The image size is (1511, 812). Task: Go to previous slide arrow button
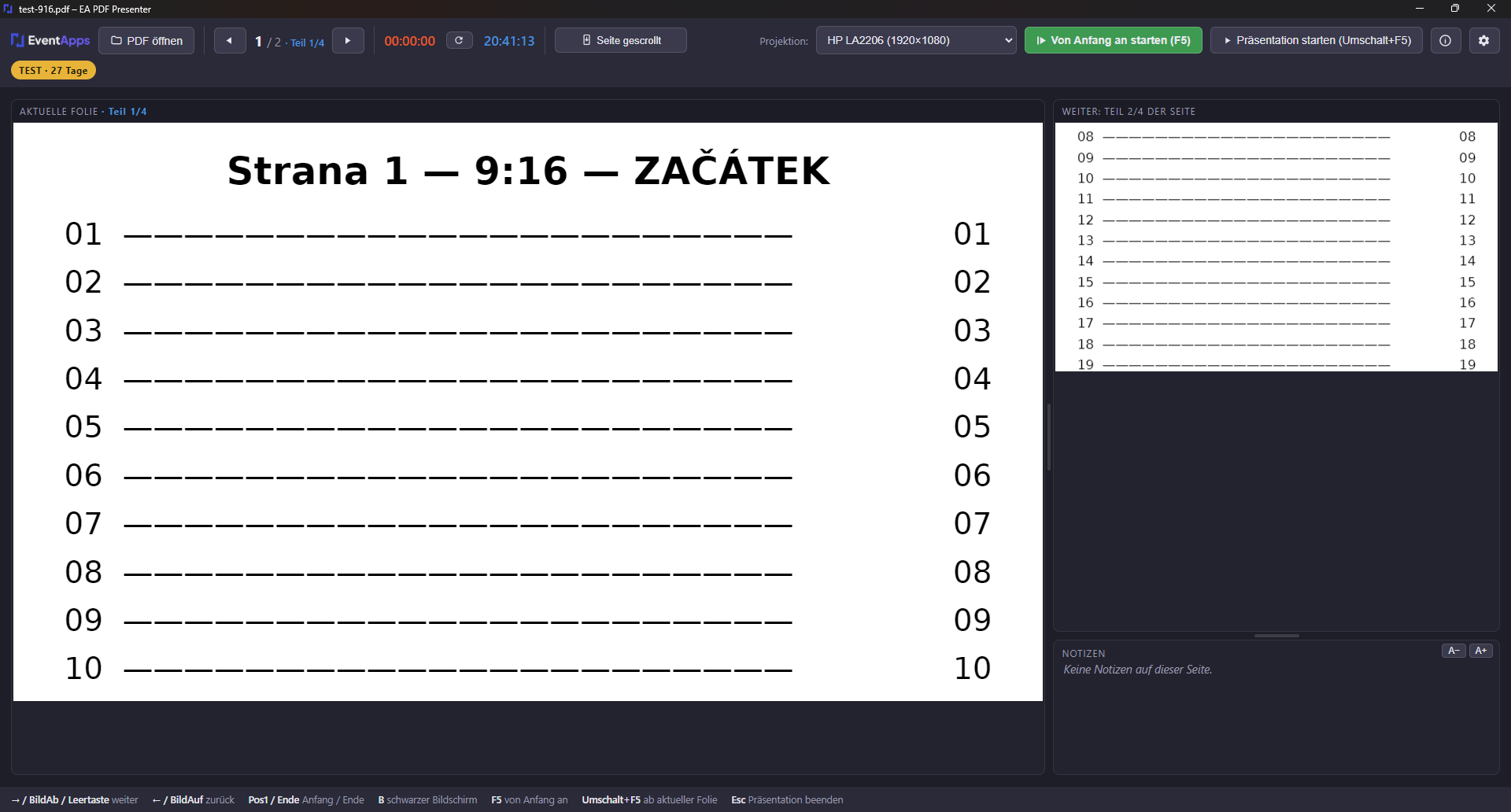(x=230, y=40)
